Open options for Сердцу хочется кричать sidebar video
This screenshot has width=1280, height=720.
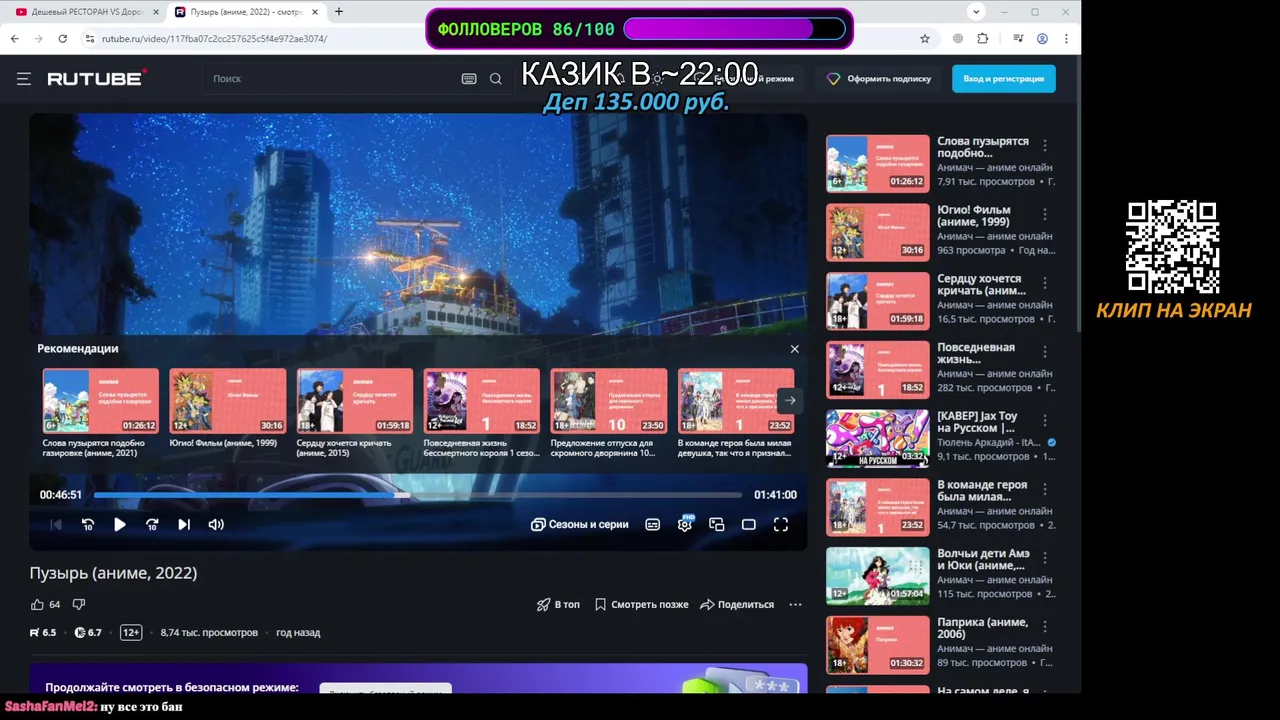[x=1045, y=283]
